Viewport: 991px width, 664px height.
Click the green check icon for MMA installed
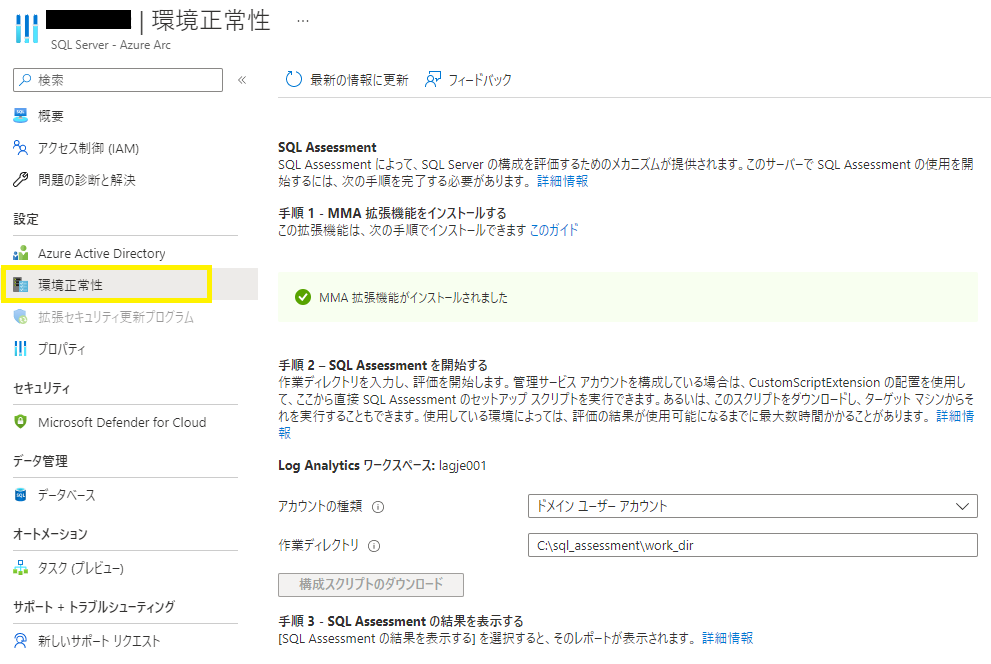pyautogui.click(x=303, y=297)
